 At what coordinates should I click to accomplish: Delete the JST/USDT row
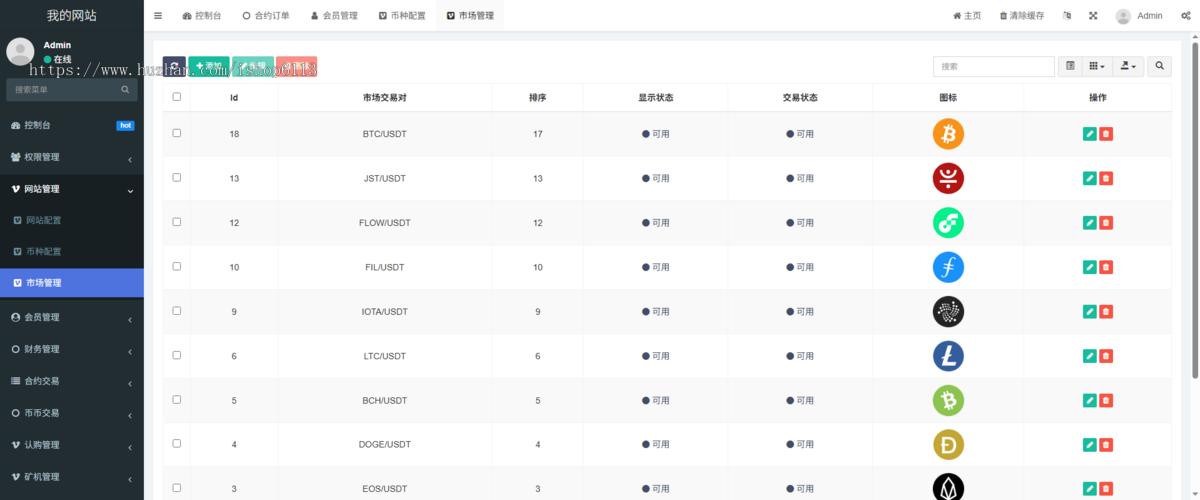pos(1106,178)
